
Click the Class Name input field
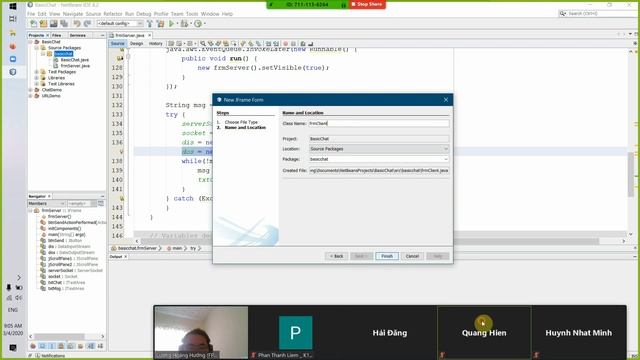[379, 123]
